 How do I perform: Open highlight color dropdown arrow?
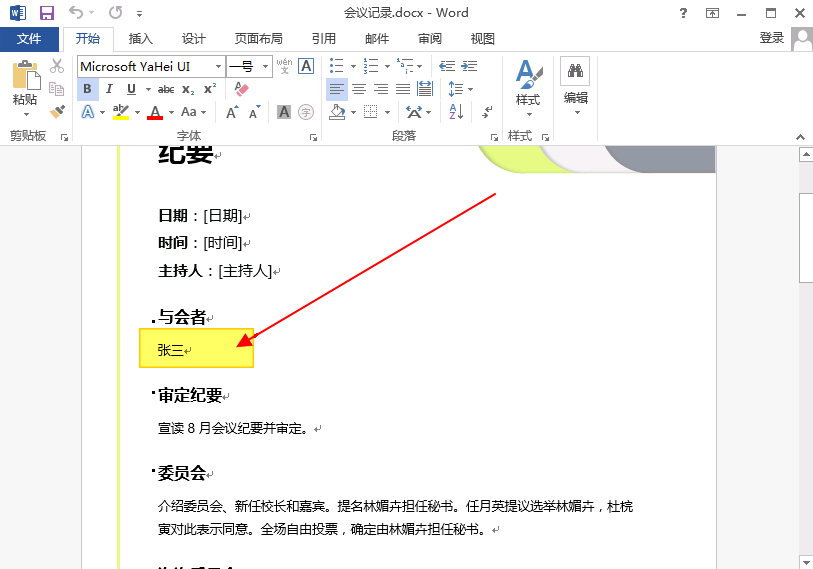(x=137, y=113)
